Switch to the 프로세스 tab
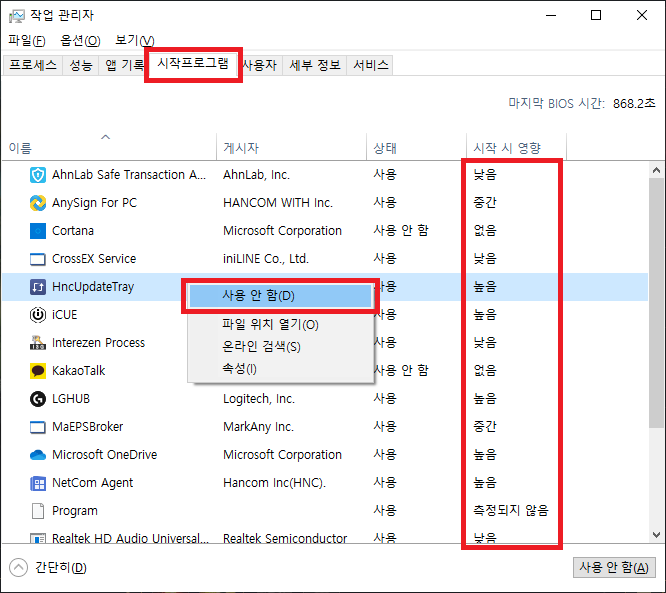The height and width of the screenshot is (593, 666). pyautogui.click(x=33, y=65)
